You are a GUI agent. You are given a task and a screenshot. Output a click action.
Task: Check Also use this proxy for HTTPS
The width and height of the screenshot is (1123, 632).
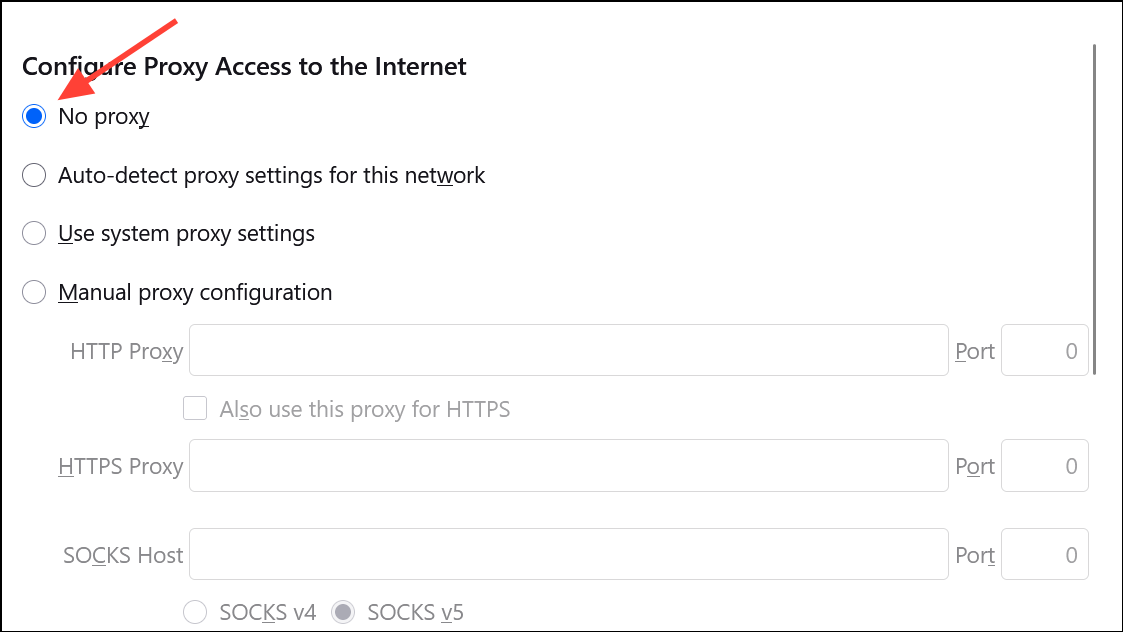(x=196, y=408)
